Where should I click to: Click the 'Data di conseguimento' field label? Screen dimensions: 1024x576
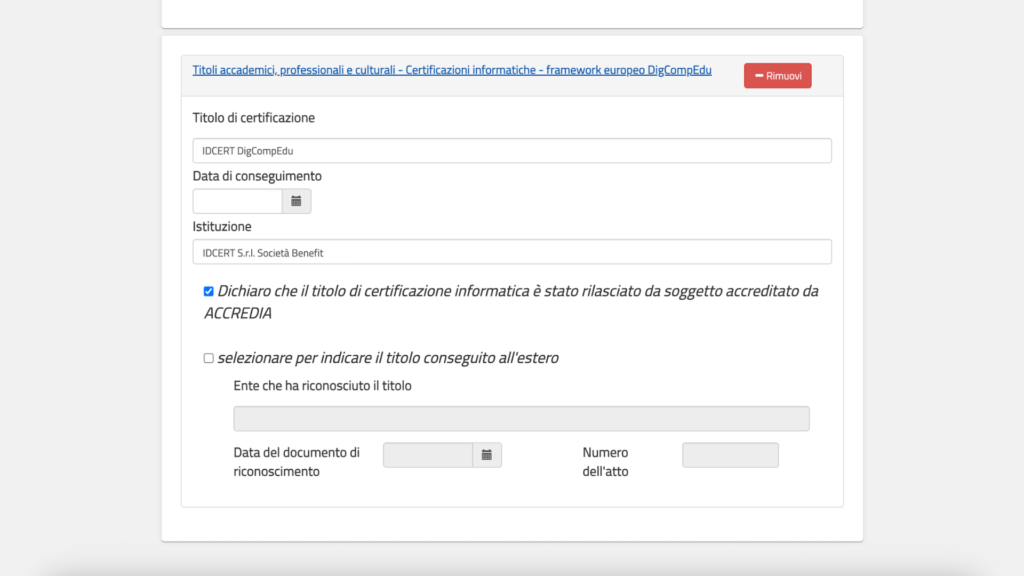point(257,176)
